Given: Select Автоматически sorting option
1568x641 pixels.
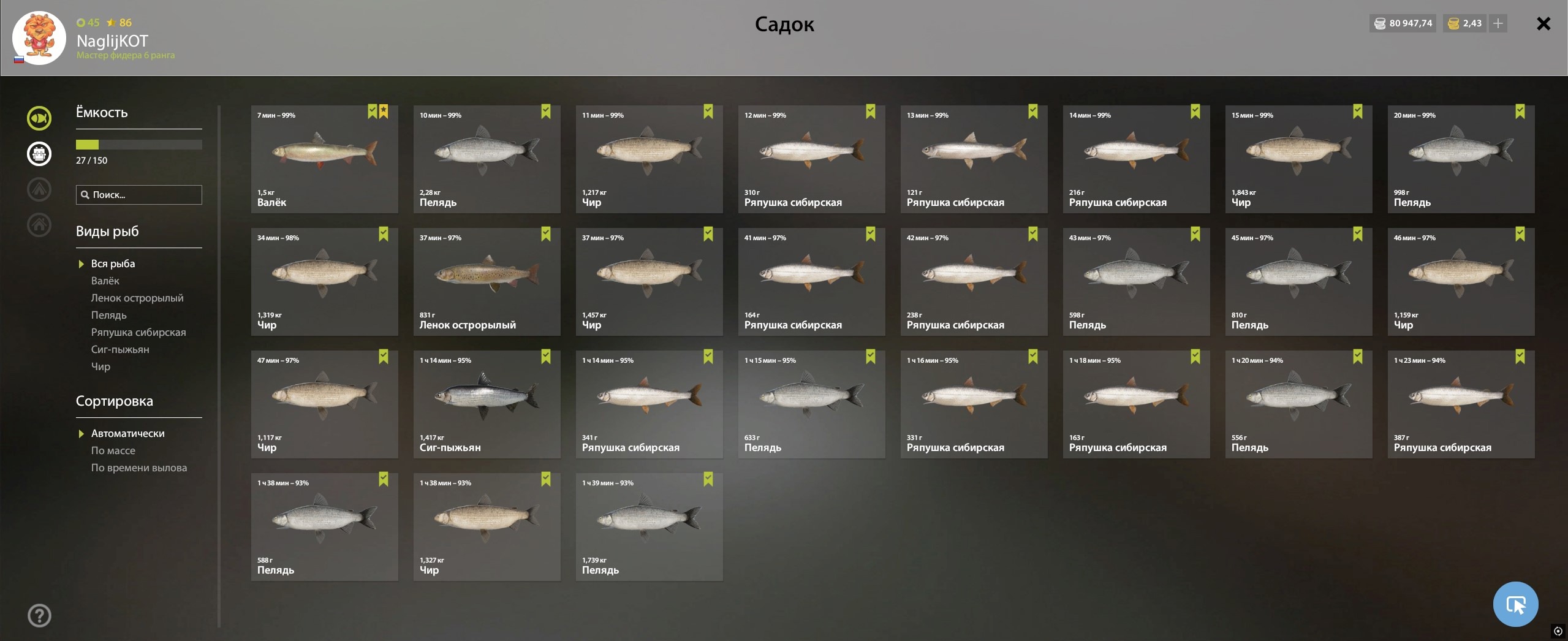Looking at the screenshot, I should (x=127, y=433).
